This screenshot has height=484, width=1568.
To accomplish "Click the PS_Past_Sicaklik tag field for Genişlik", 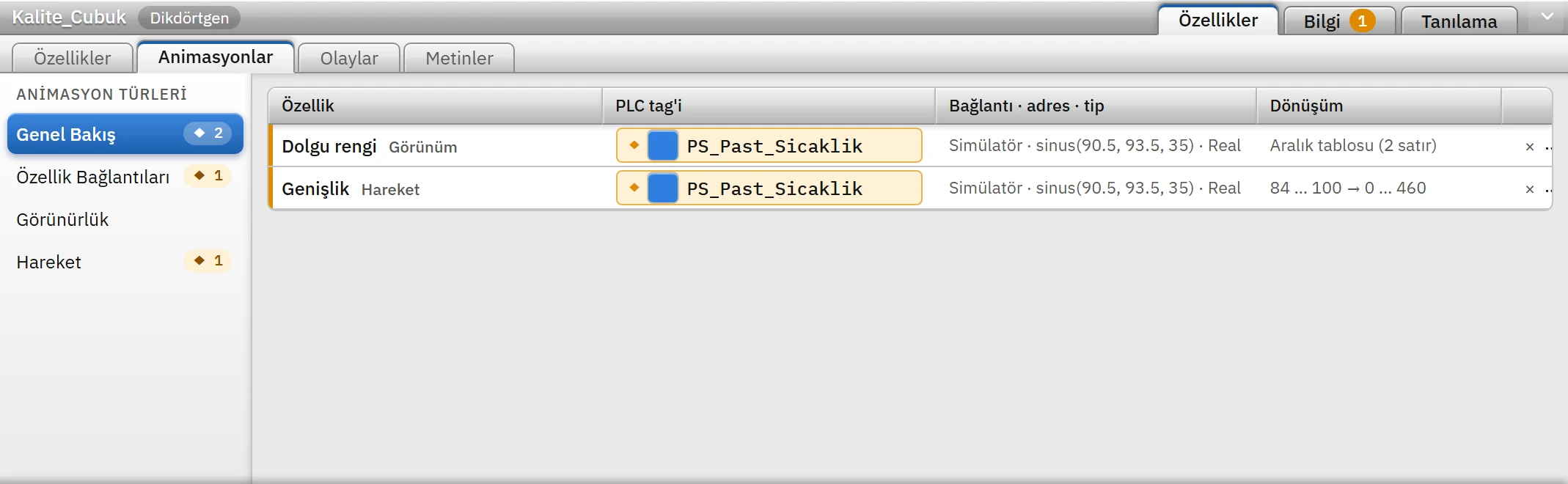I will pyautogui.click(x=769, y=188).
